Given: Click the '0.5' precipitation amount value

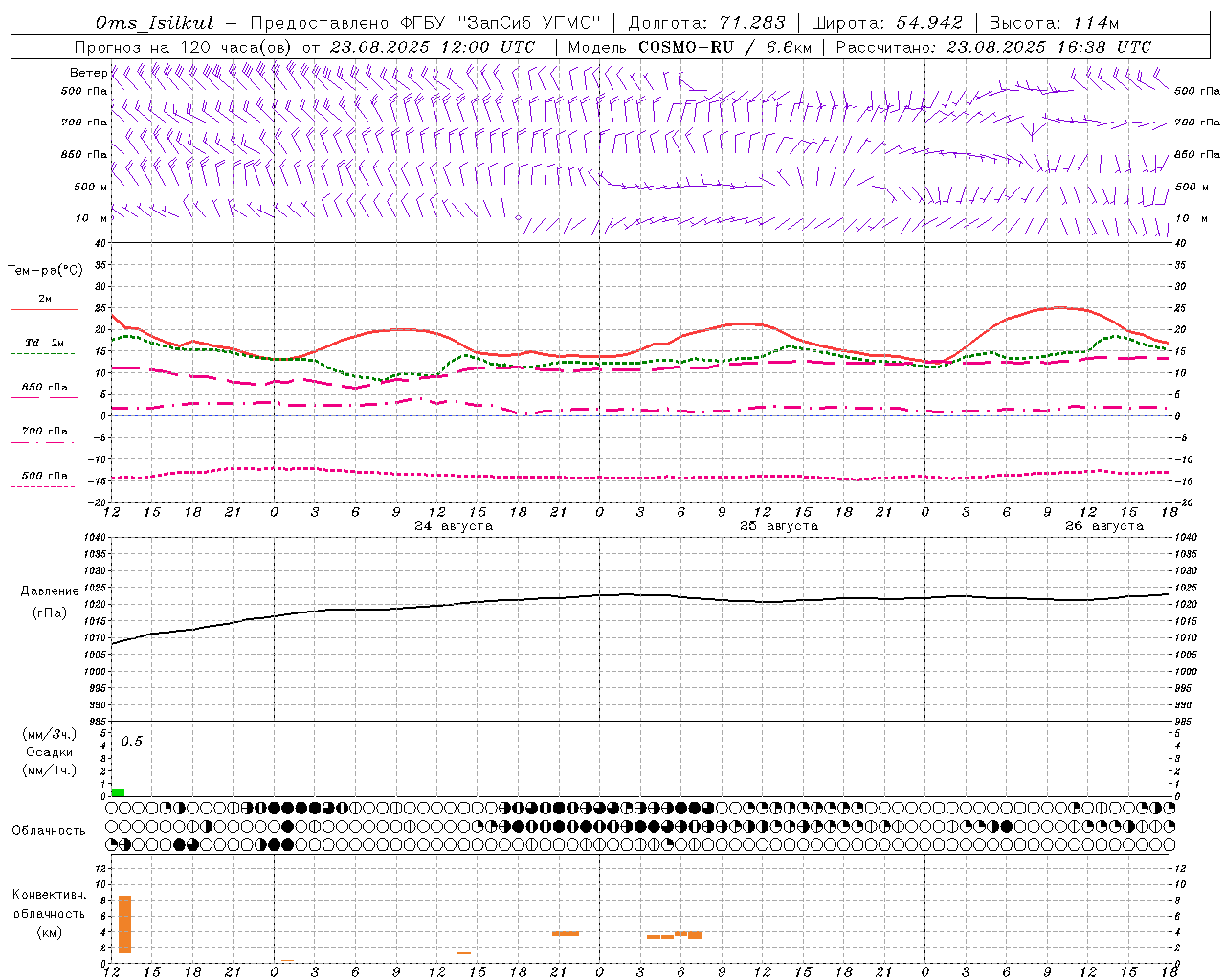Looking at the screenshot, I should [132, 742].
